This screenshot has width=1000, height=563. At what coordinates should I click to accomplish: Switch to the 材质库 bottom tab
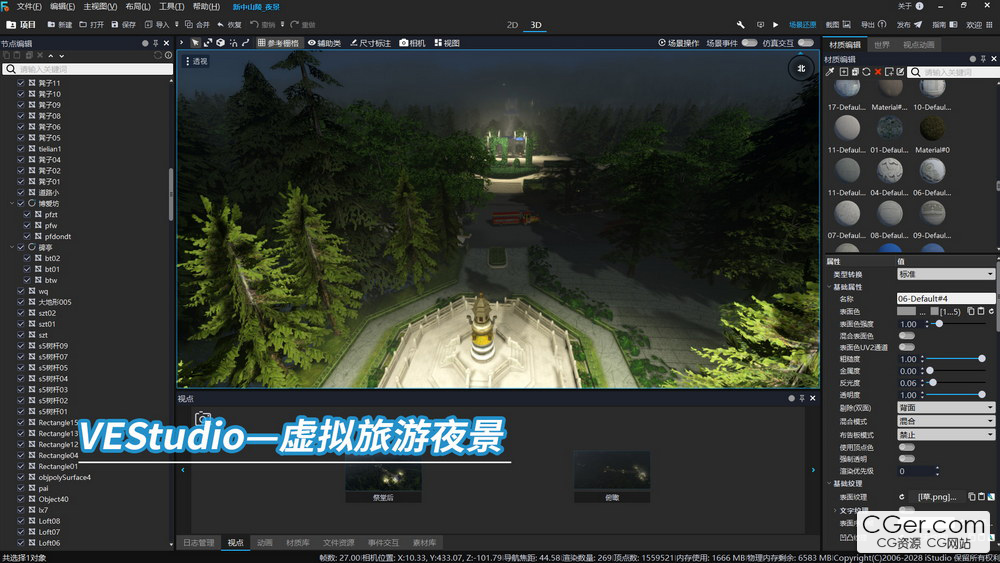pos(298,543)
